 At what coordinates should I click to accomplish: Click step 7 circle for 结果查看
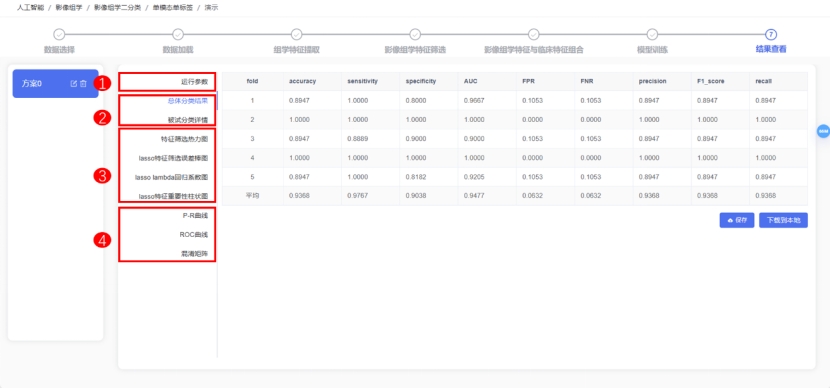click(x=771, y=34)
